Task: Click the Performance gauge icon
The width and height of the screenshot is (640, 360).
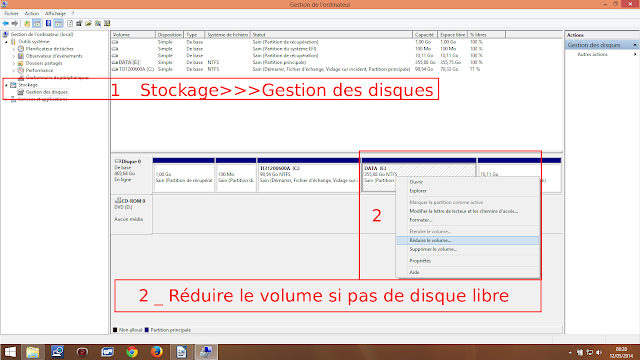Action: click(21, 71)
